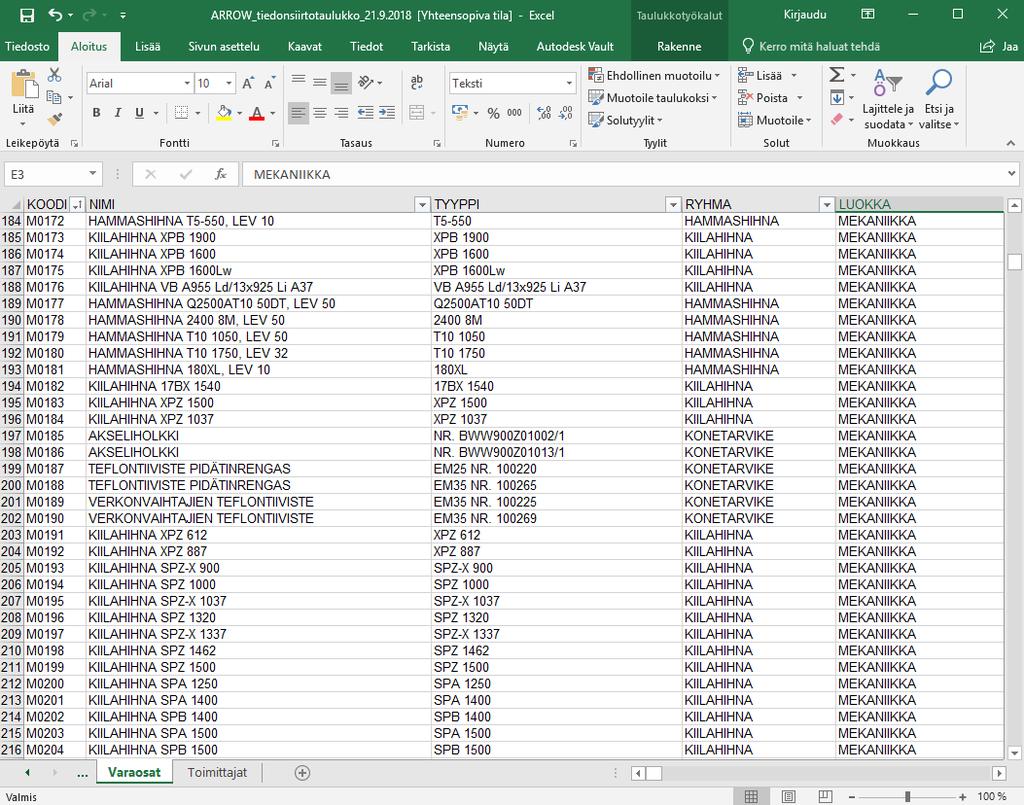
Task: Switch to the Kaavat tab
Action: 304,46
